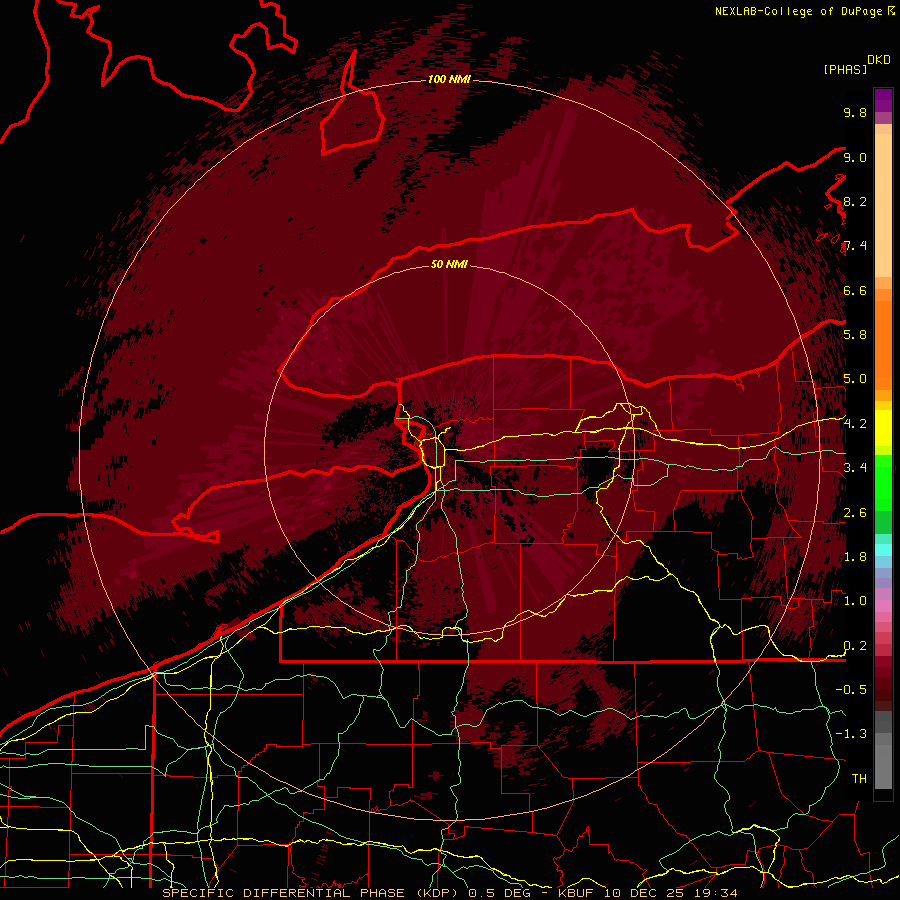Click the 50 NMI range ring label
900x900 pixels.
449,264
